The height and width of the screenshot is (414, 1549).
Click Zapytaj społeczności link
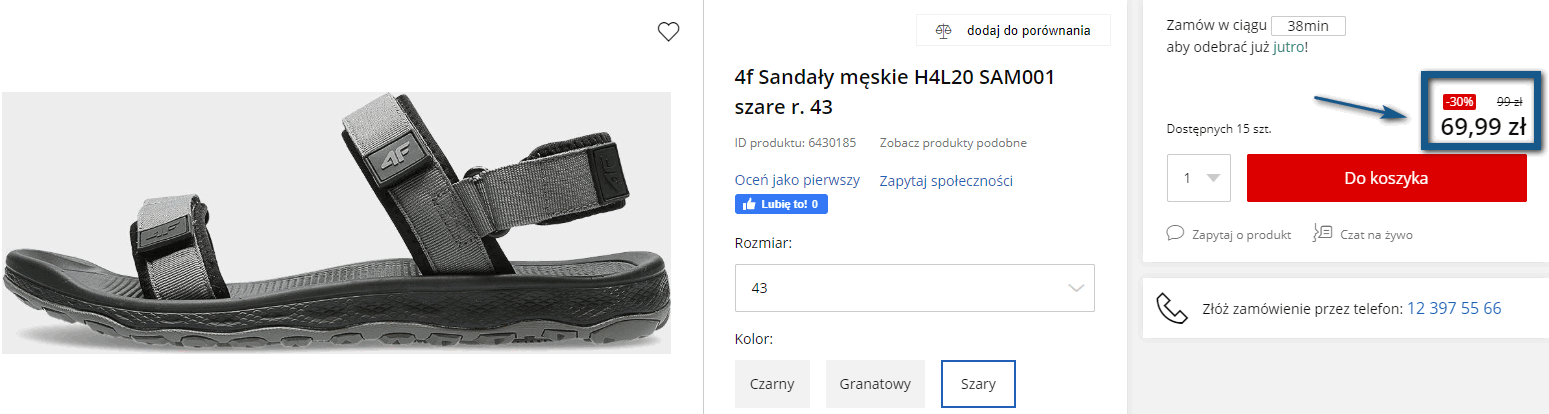pyautogui.click(x=946, y=181)
